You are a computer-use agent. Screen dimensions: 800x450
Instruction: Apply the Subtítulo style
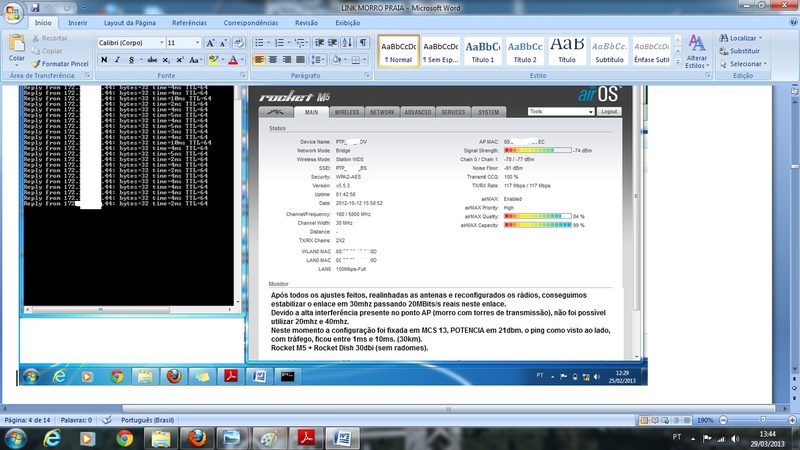click(x=609, y=51)
